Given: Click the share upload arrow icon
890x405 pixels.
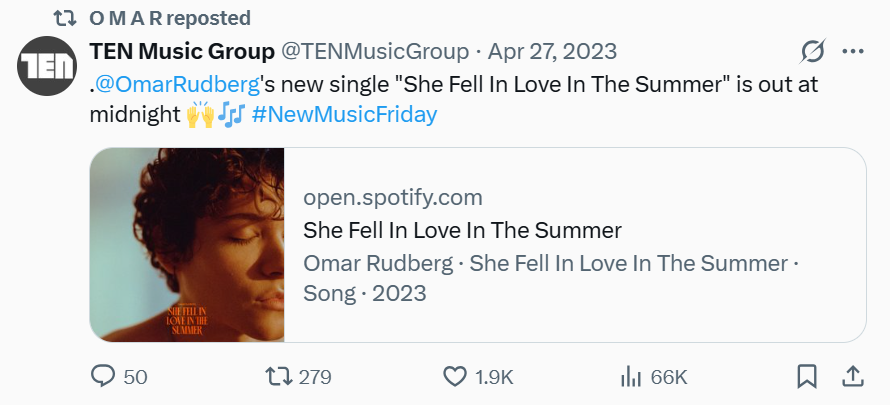Looking at the screenshot, I should pyautogui.click(x=853, y=376).
